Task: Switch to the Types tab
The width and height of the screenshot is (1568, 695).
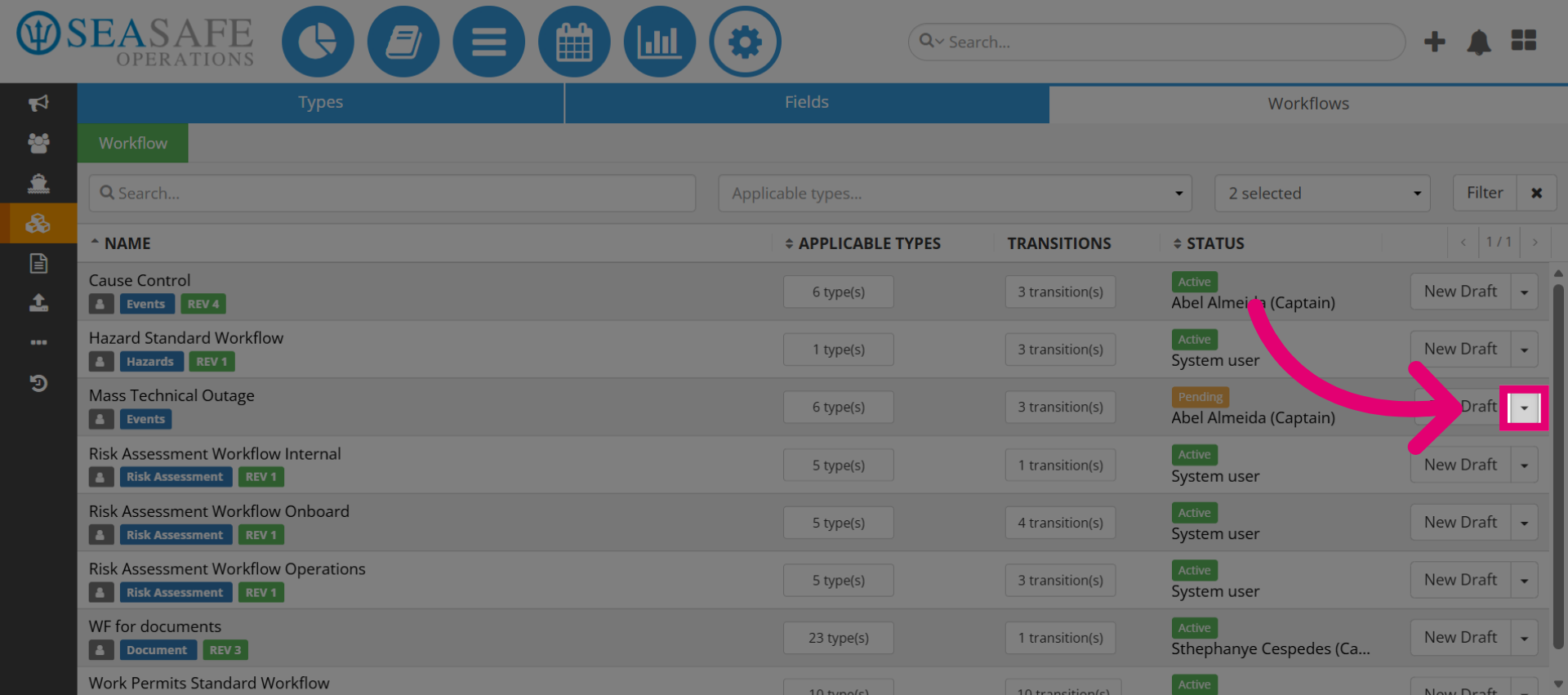Action: [320, 103]
